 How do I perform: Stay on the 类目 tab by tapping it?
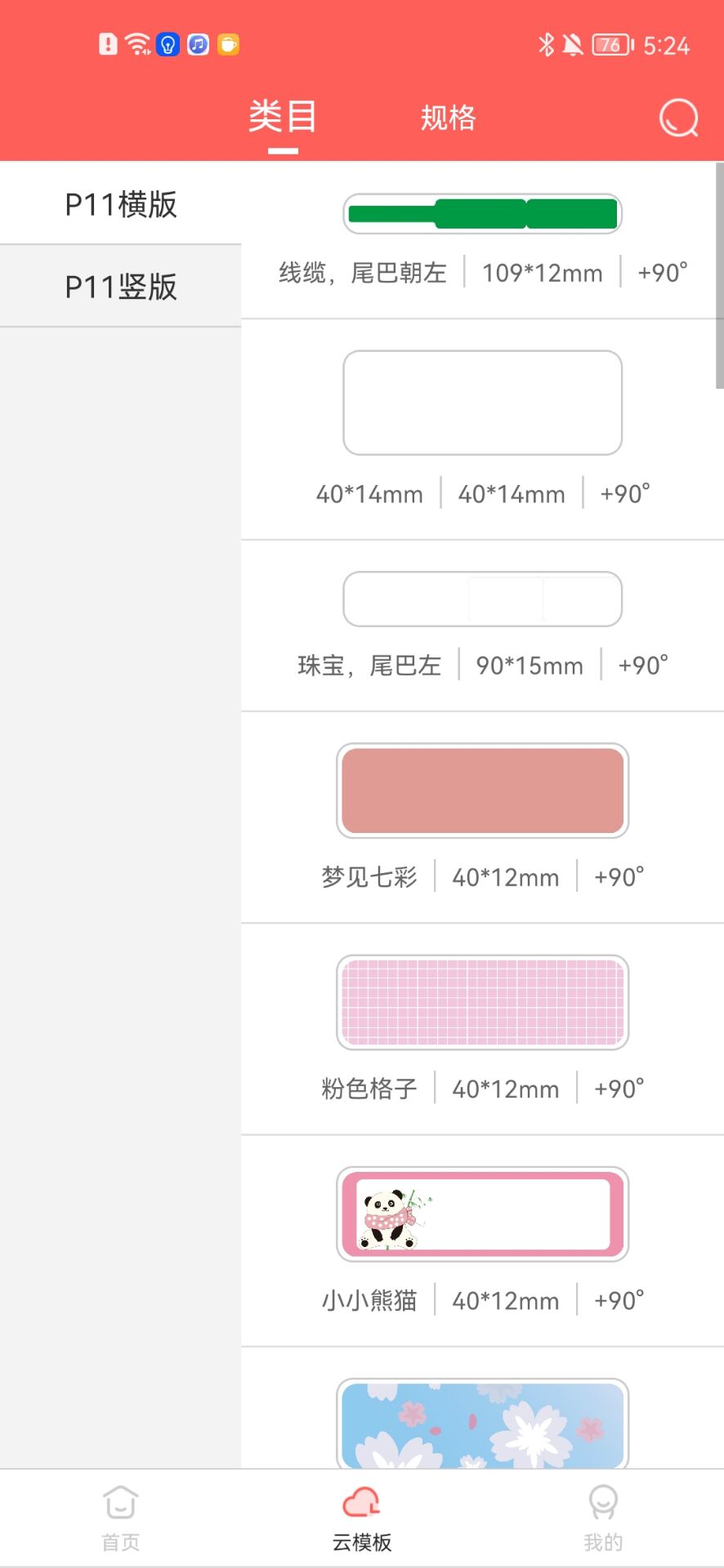[280, 118]
